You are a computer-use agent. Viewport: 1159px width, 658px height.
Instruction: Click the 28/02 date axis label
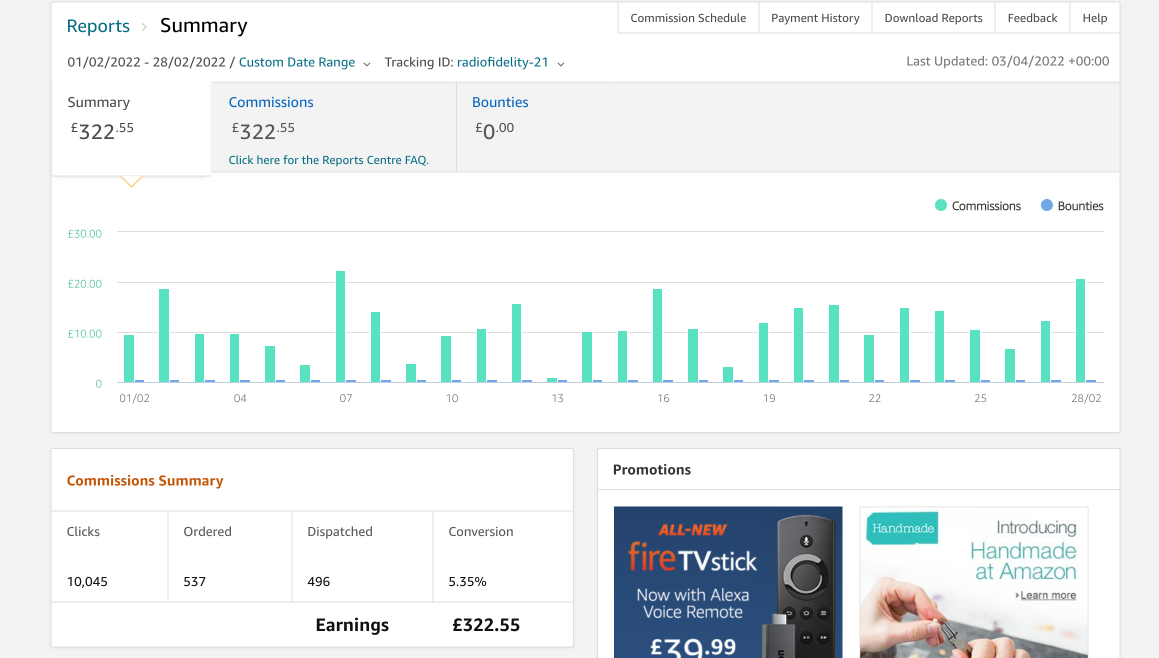1087,398
